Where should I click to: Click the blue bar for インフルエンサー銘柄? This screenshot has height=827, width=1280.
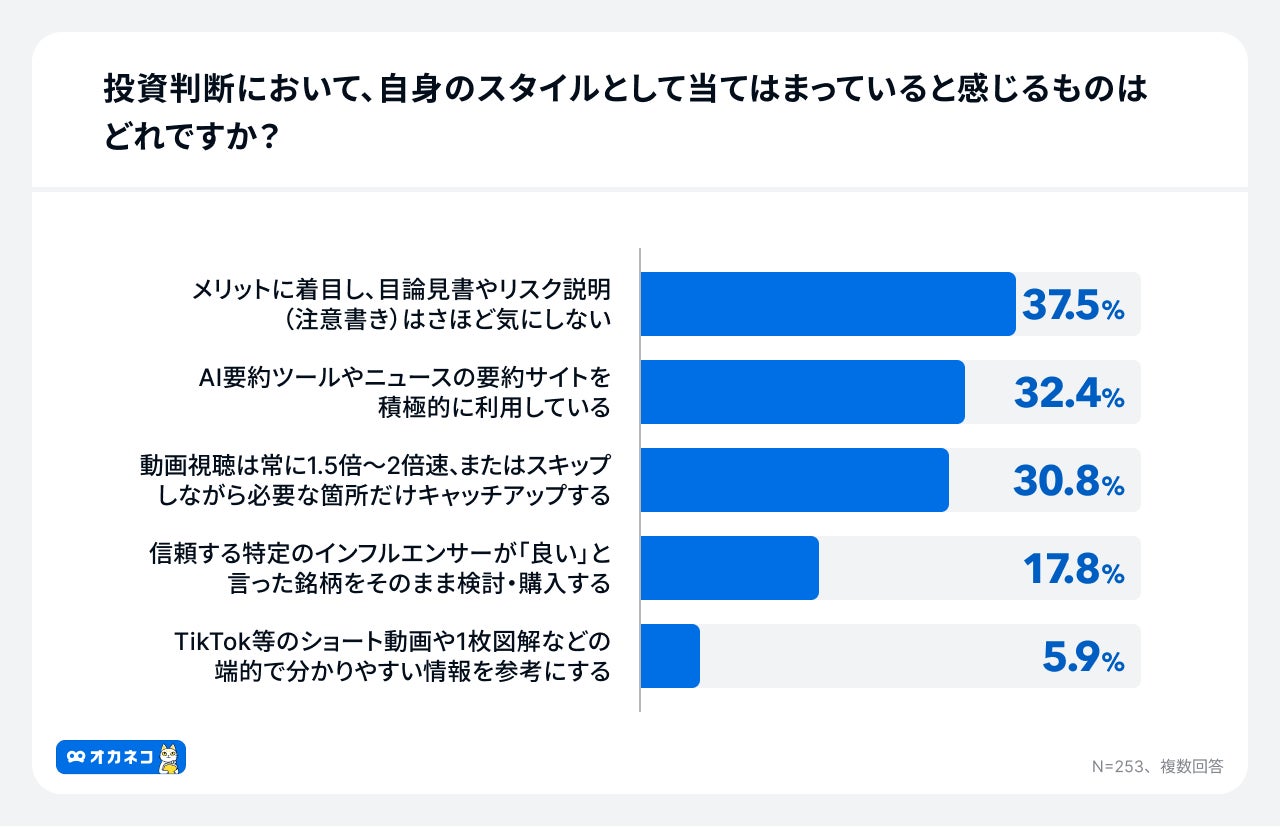click(729, 568)
